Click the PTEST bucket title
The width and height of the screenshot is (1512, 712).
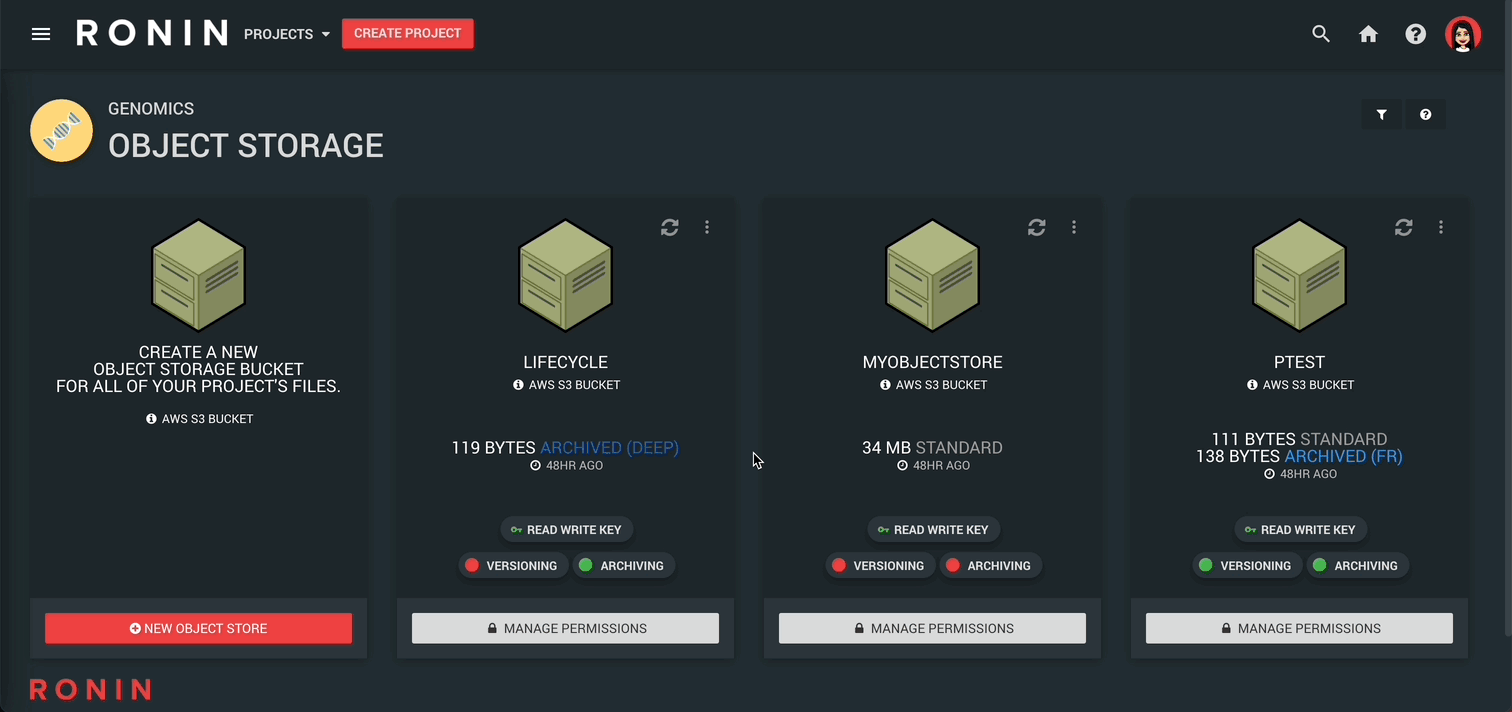point(1299,362)
